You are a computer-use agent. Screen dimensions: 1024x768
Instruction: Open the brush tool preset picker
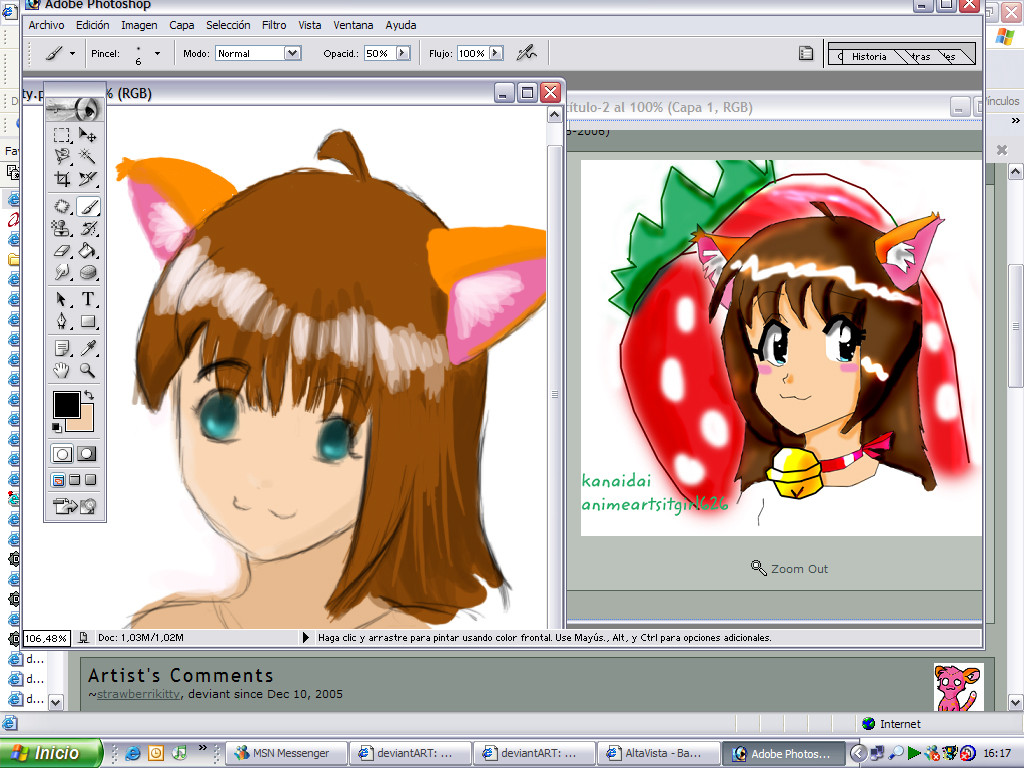[60, 54]
